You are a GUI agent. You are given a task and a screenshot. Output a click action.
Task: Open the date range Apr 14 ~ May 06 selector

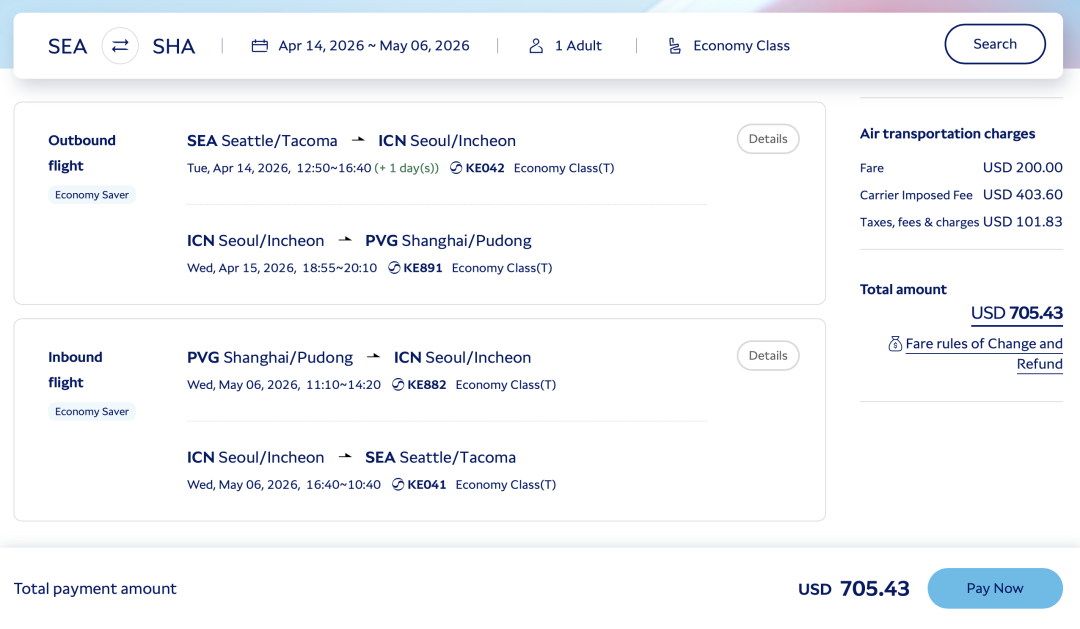tap(374, 46)
